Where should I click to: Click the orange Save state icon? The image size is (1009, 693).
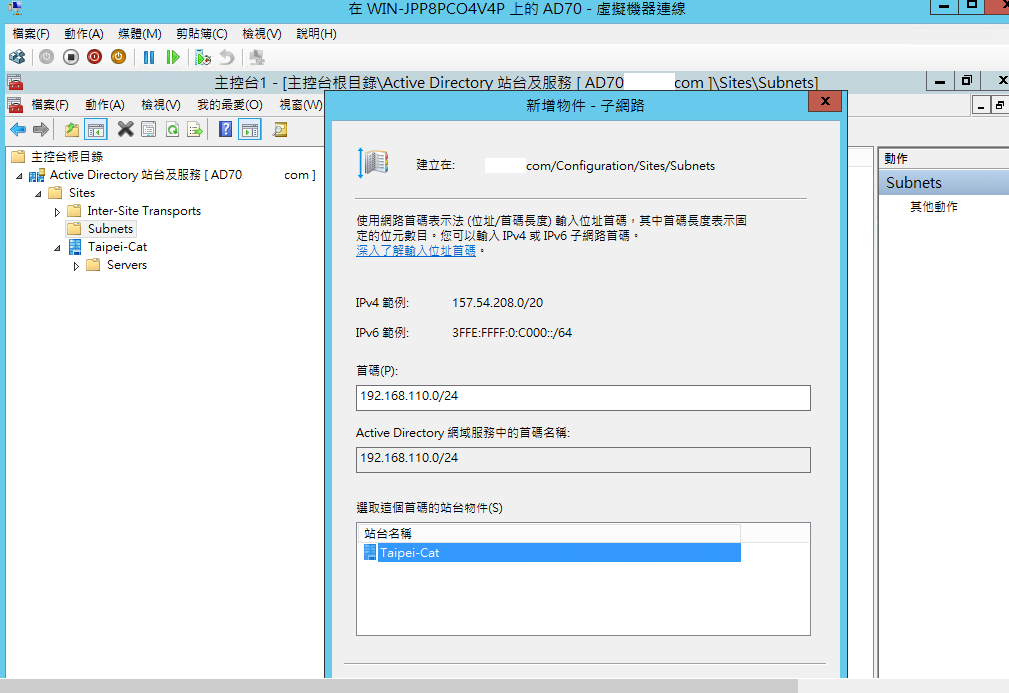[118, 57]
